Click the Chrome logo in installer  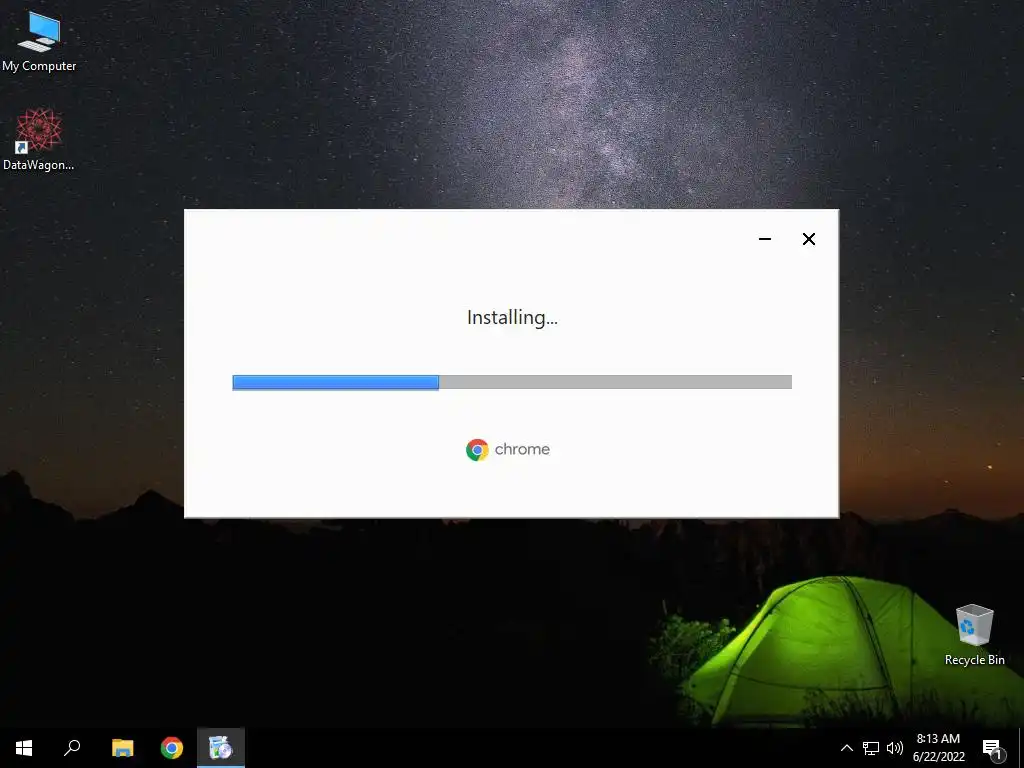(x=477, y=450)
